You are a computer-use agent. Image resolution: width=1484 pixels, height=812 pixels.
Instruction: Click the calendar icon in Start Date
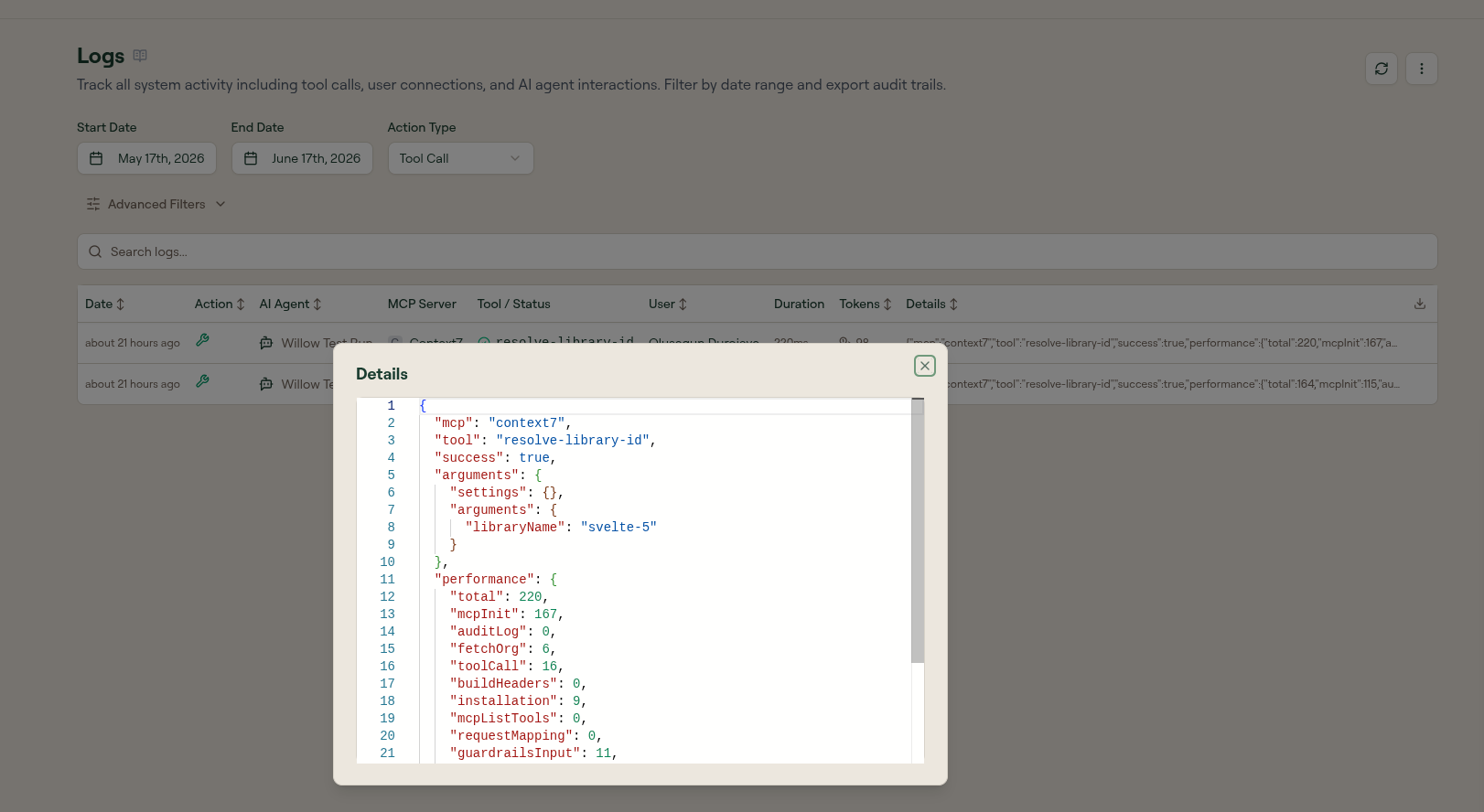pyautogui.click(x=96, y=158)
